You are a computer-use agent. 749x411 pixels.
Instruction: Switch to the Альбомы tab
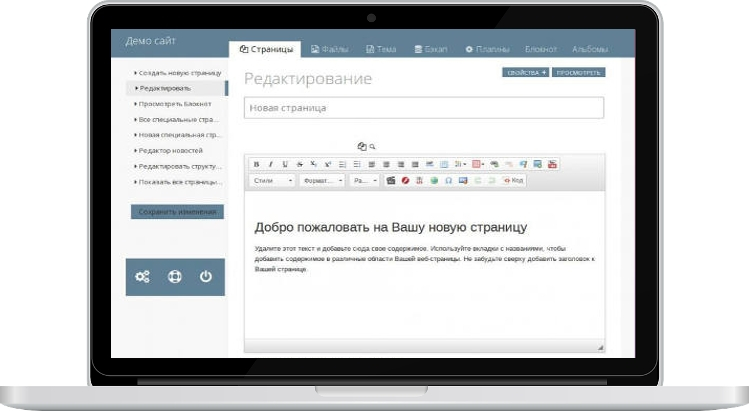590,49
